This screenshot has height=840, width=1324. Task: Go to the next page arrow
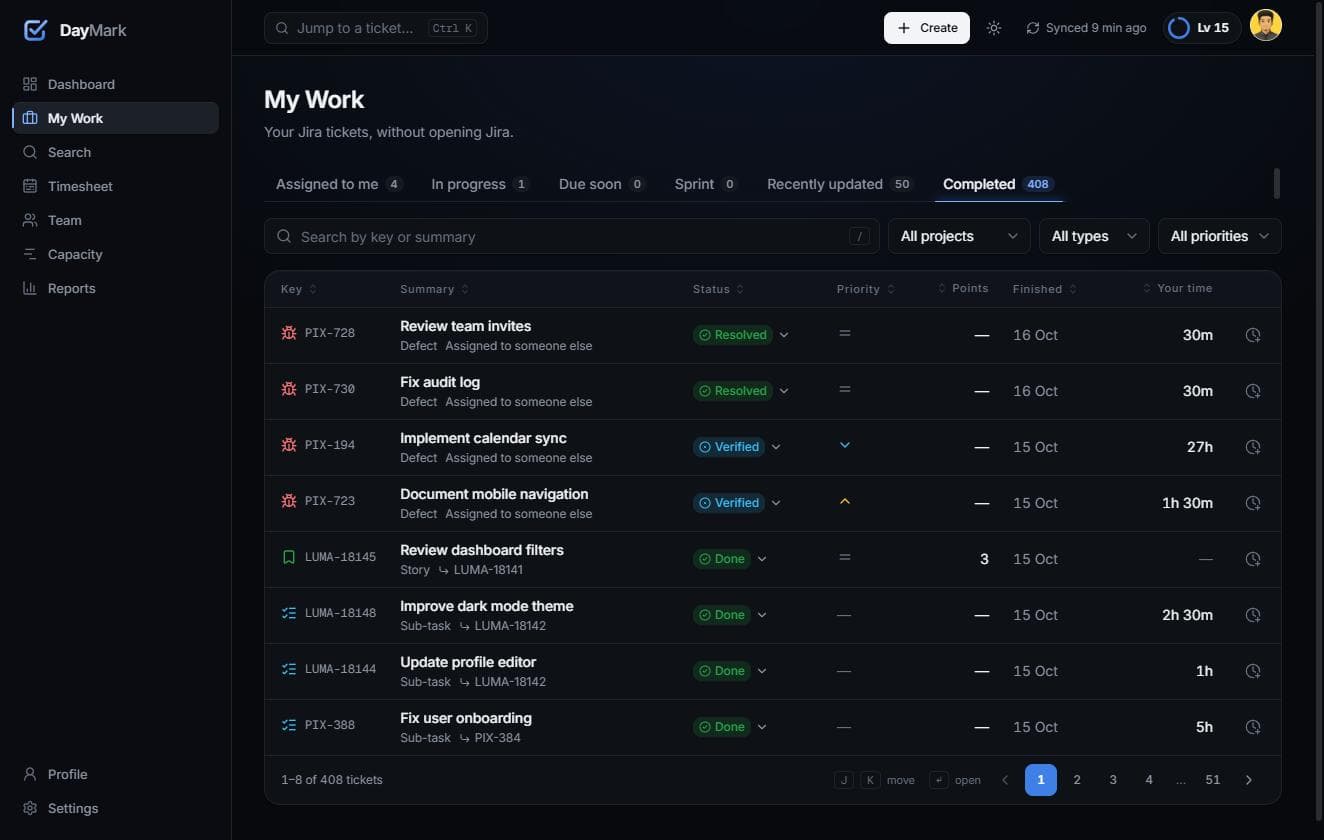[x=1249, y=780]
